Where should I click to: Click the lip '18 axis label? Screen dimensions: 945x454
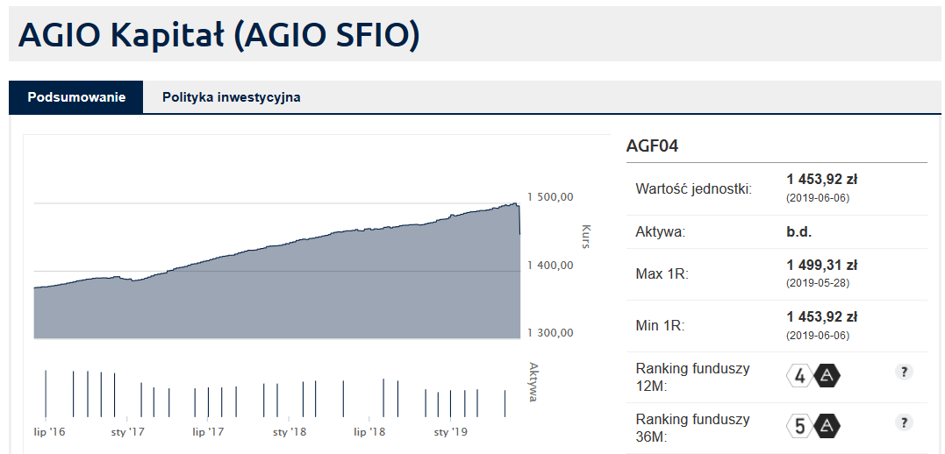pyautogui.click(x=369, y=432)
